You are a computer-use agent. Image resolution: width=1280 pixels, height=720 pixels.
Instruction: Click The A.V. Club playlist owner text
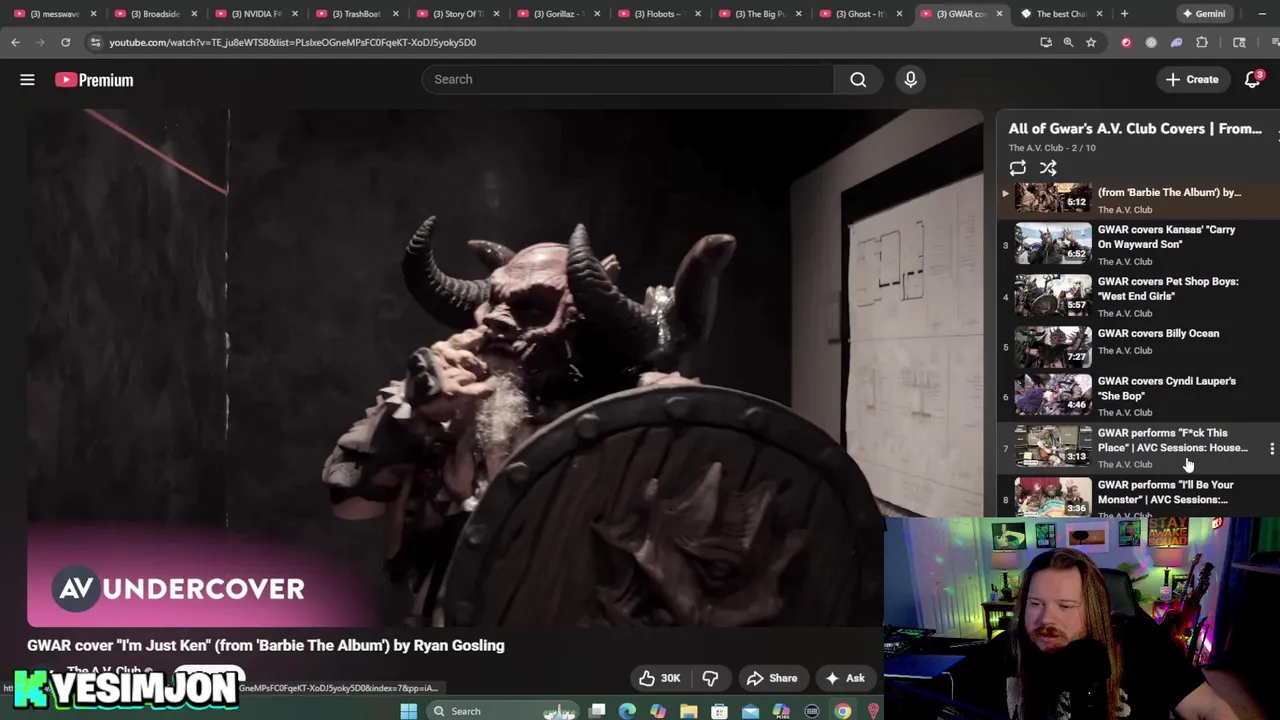click(1036, 148)
